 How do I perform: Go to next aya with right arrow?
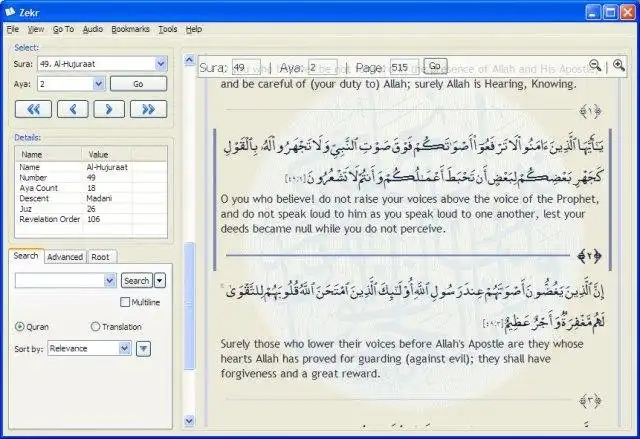pos(109,109)
